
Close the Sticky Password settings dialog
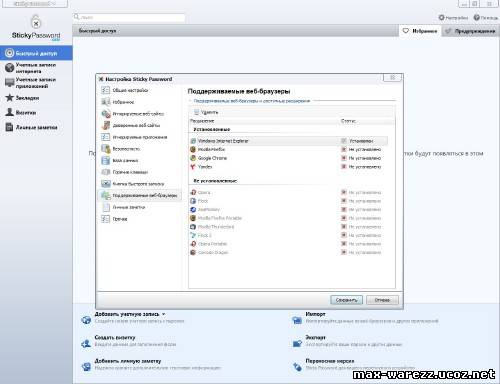(x=392, y=78)
